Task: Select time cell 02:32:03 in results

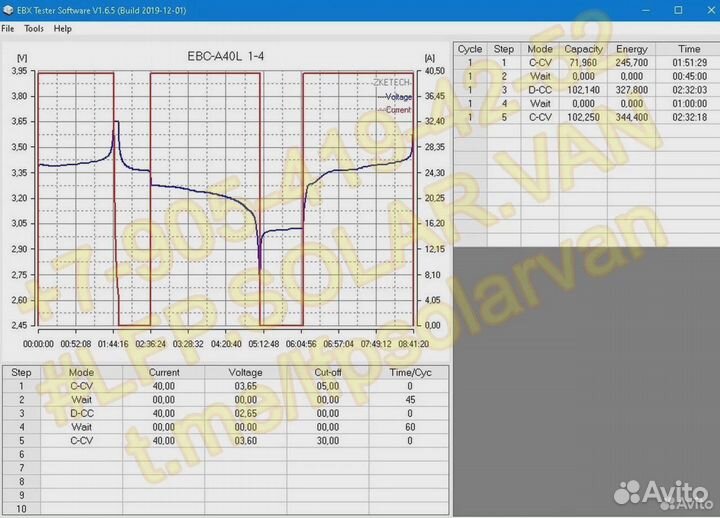Action: 689,90
